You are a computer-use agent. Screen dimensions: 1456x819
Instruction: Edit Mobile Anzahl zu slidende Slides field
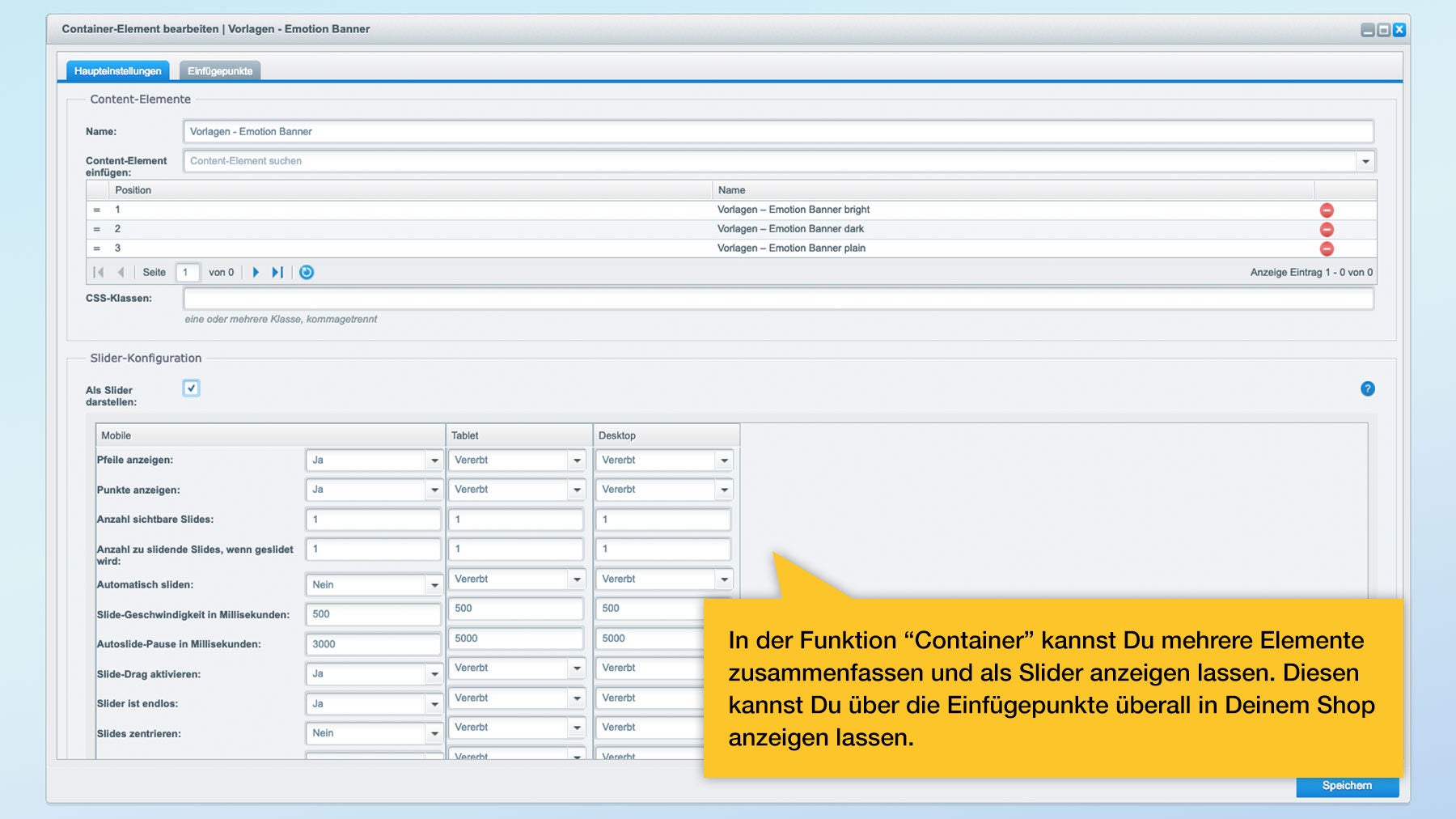[374, 550]
